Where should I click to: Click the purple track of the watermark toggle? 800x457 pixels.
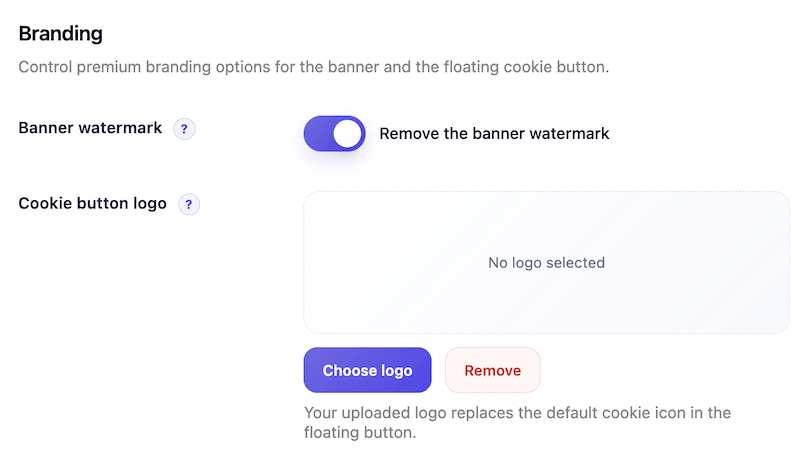[320, 133]
